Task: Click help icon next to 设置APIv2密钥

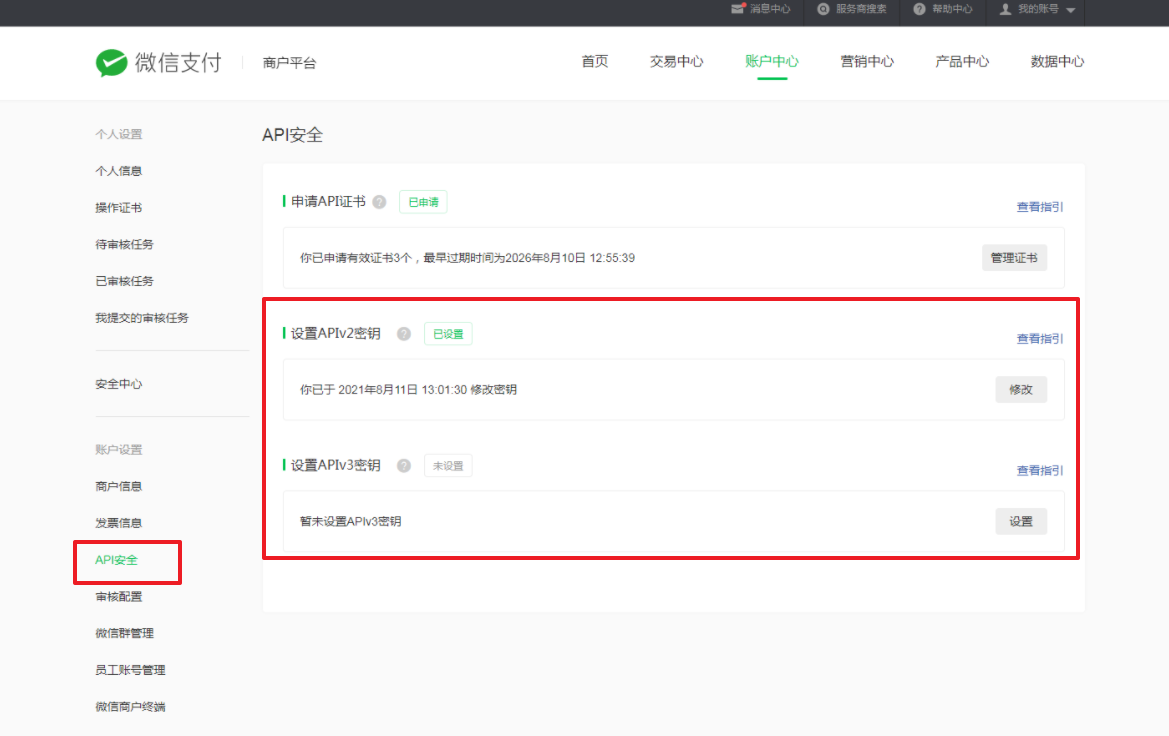Action: (x=404, y=334)
